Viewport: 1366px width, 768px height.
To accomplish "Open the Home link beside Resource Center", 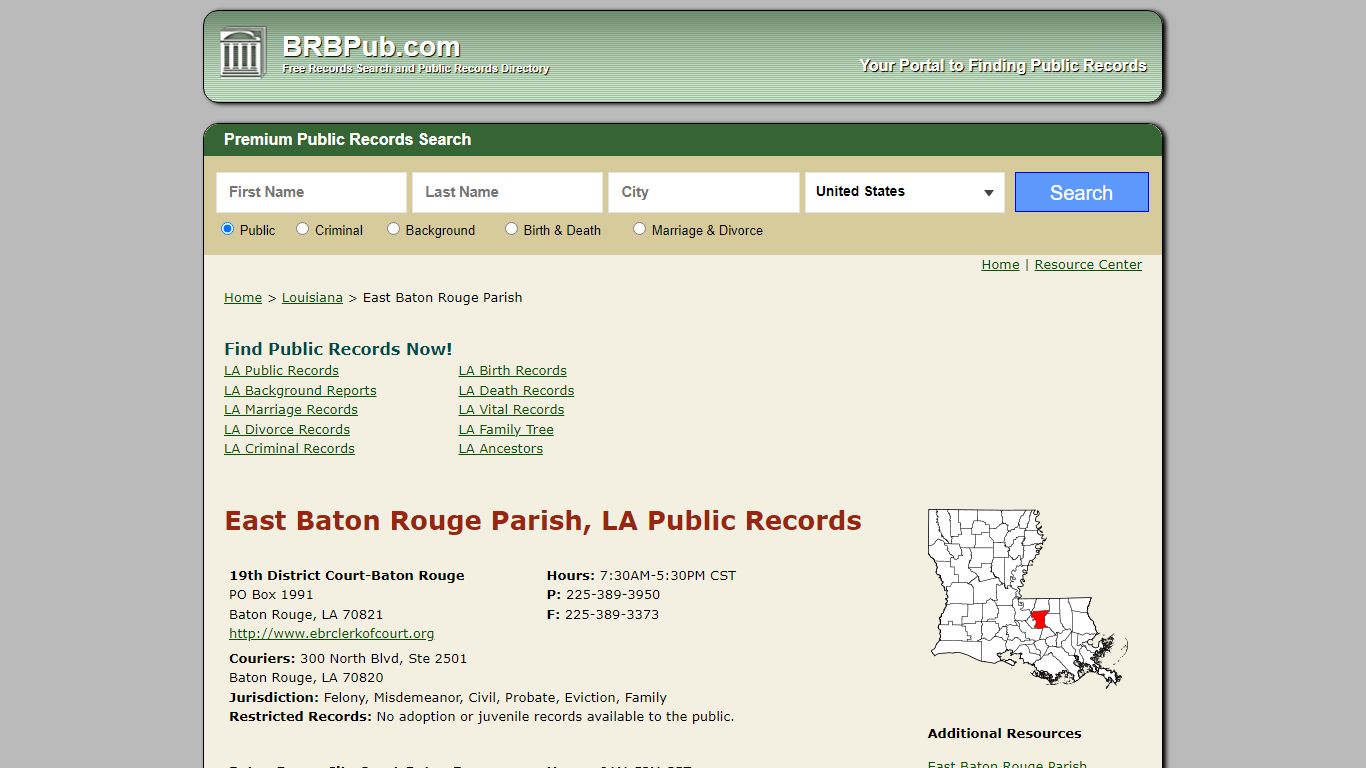I will tap(1000, 265).
